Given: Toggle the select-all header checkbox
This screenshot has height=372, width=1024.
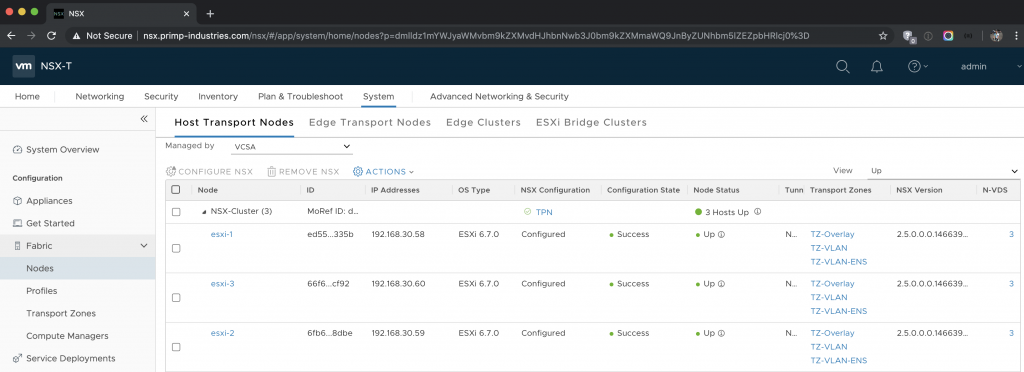Looking at the screenshot, I should [176, 190].
